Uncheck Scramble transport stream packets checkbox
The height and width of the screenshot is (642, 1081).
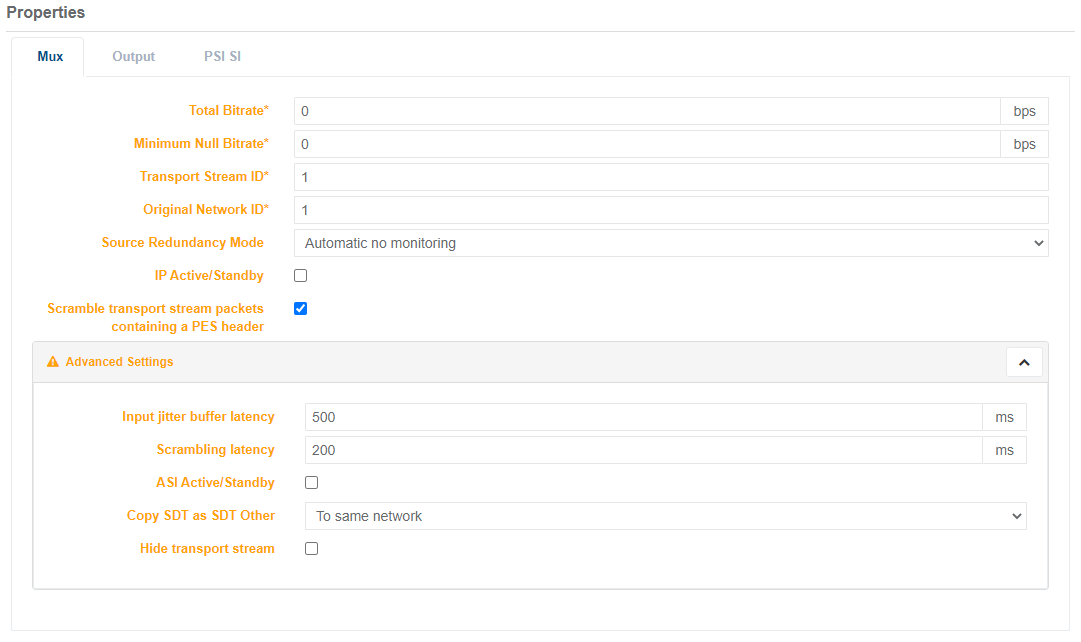coord(301,309)
